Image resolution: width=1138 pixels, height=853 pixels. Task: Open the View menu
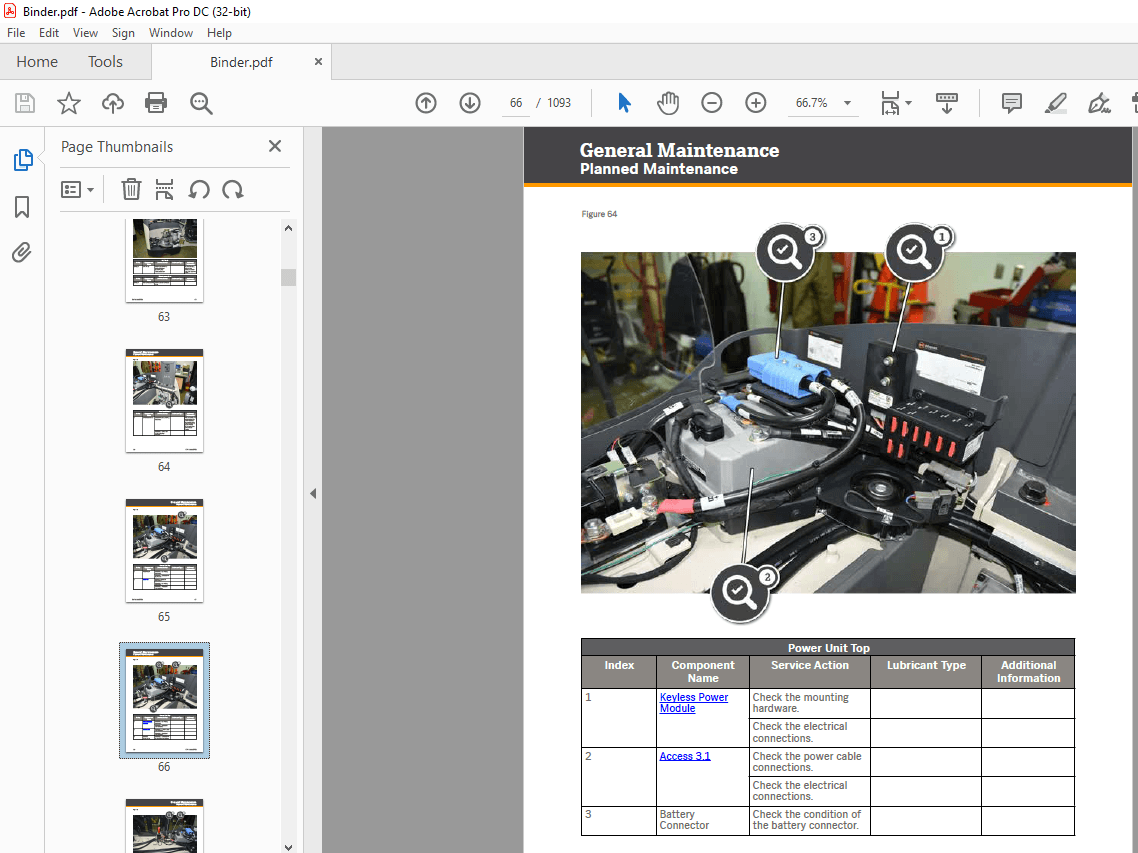point(85,32)
